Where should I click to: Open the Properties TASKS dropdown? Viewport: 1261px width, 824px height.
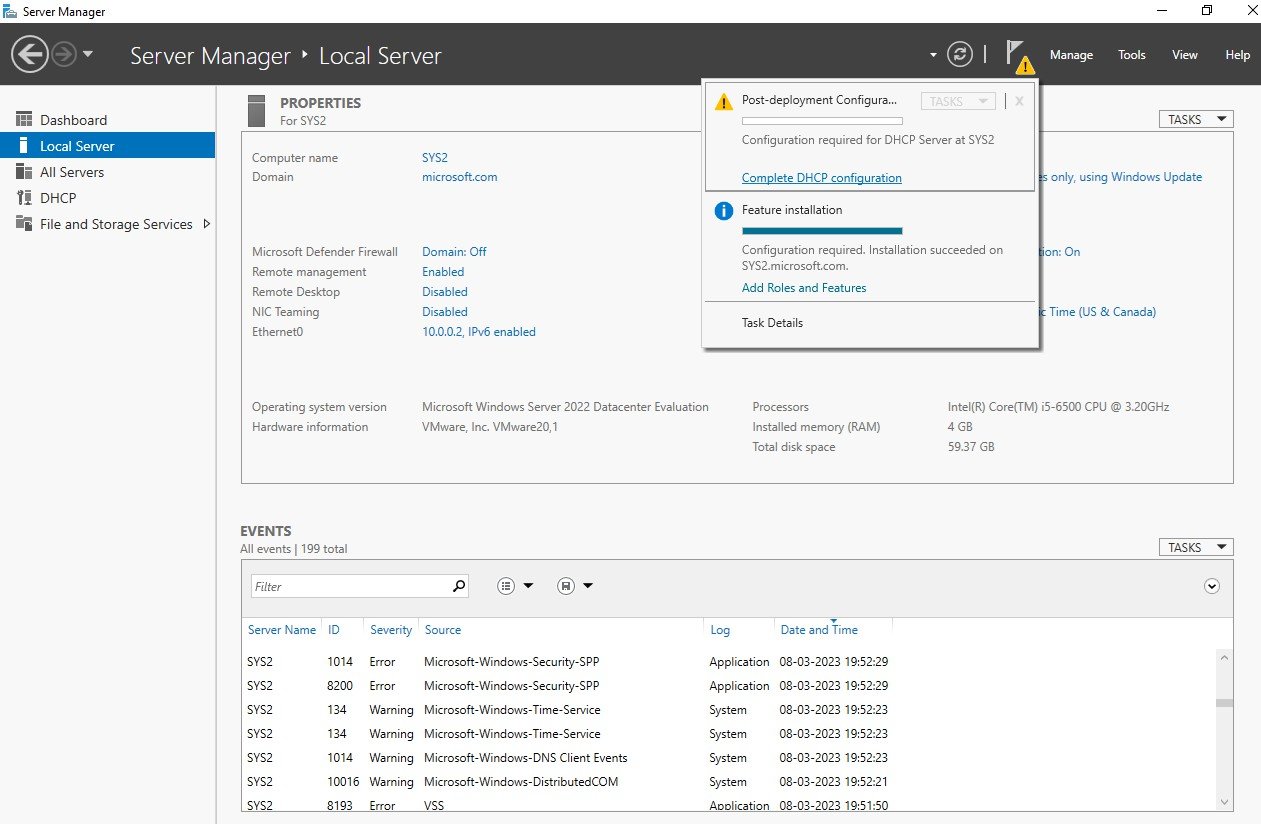pos(1196,119)
